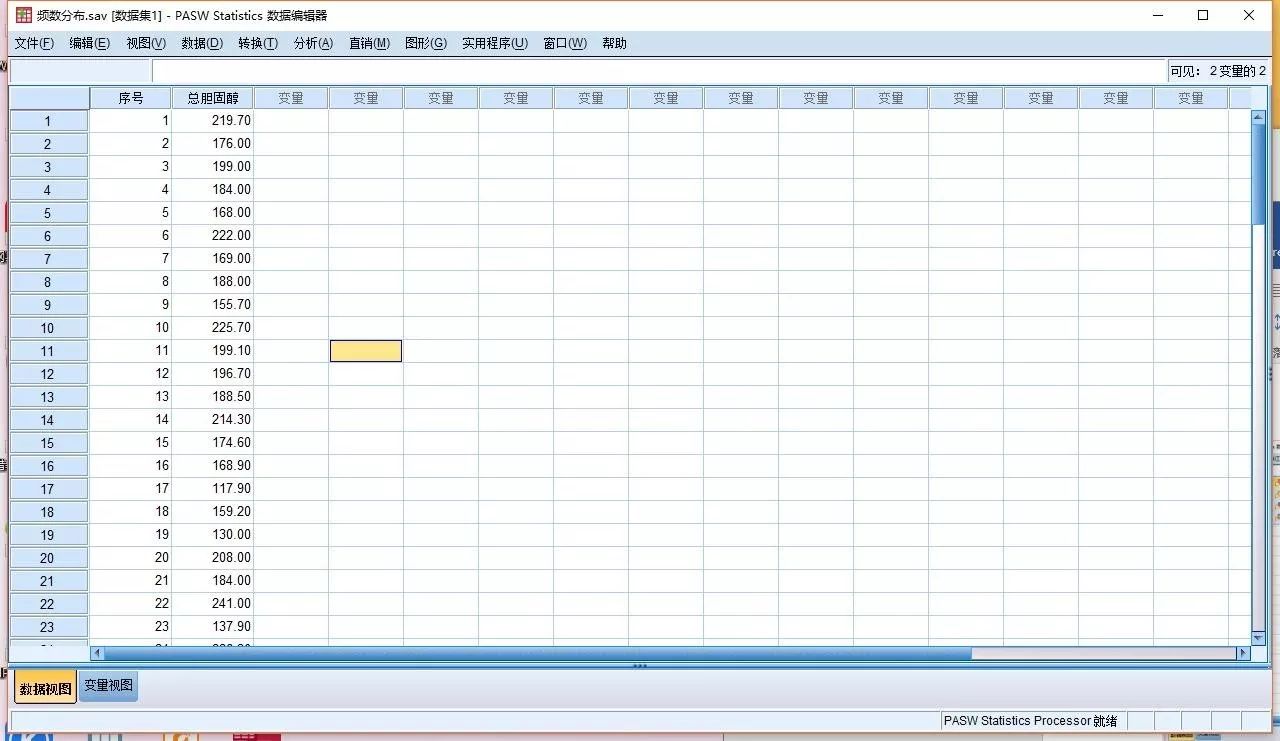Open the 编辑(E) menu

click(89, 43)
